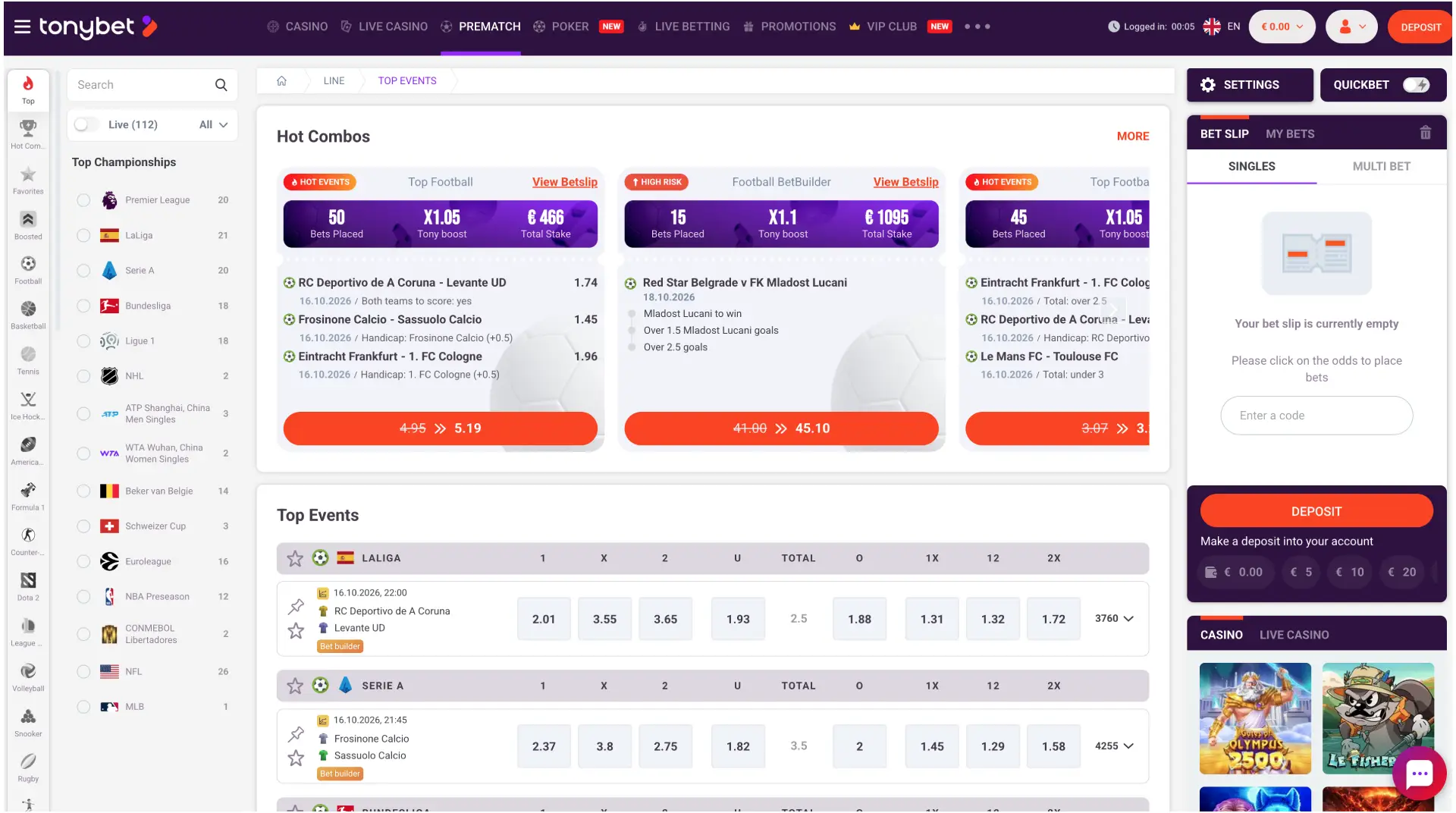Screen dimensions: 1456x813
Task: Select Counter-Strike in sports sidebar
Action: [28, 541]
